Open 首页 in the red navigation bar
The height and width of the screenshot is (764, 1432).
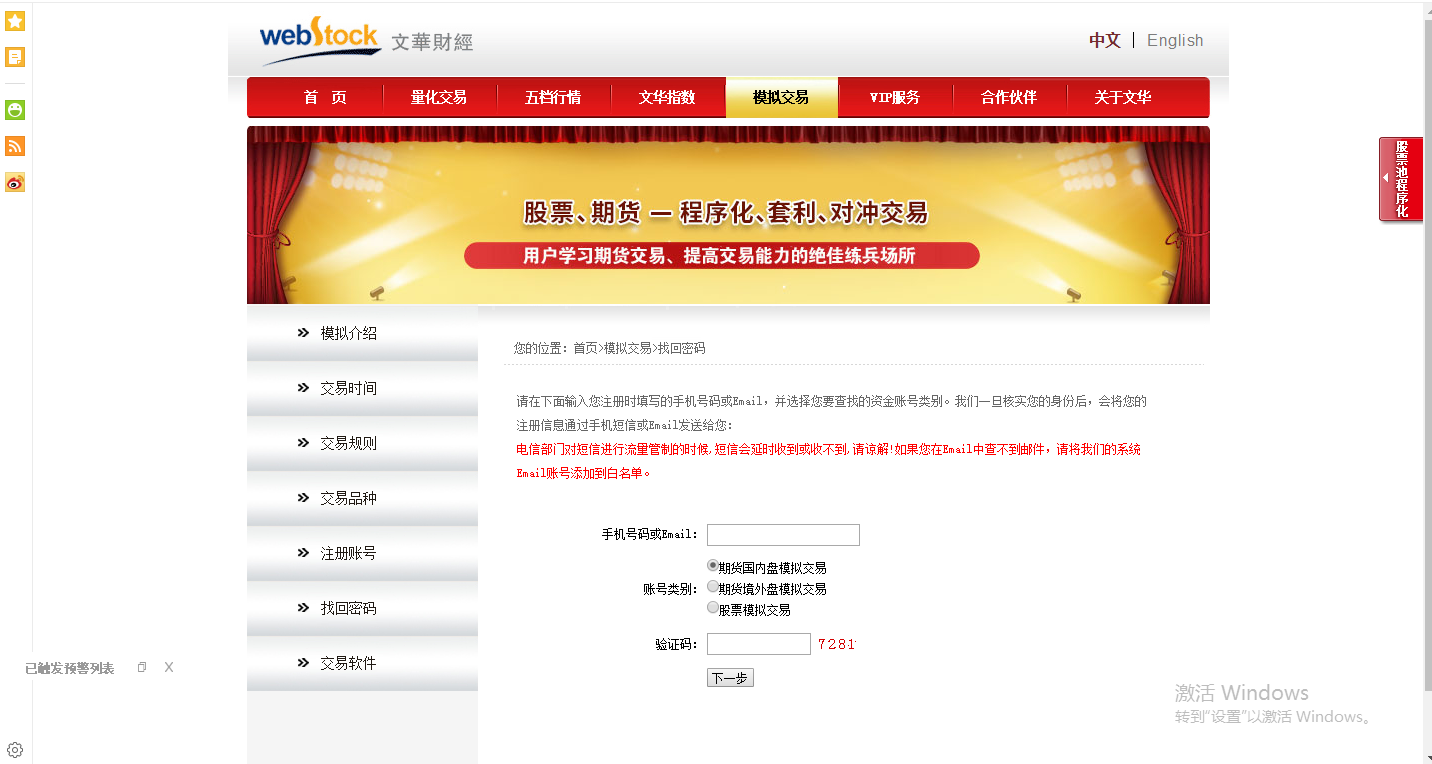click(325, 97)
